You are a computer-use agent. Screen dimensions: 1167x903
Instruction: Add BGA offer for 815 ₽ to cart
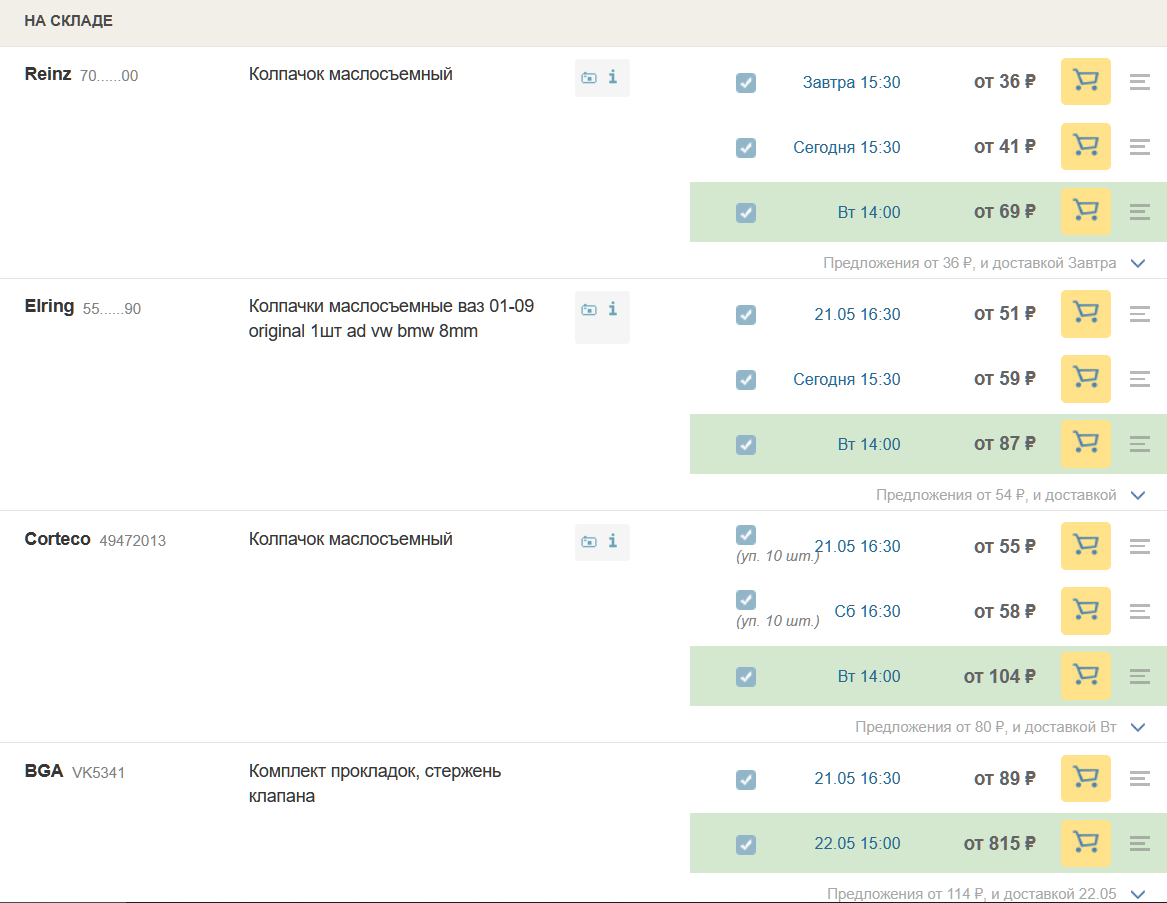pyautogui.click(x=1085, y=843)
